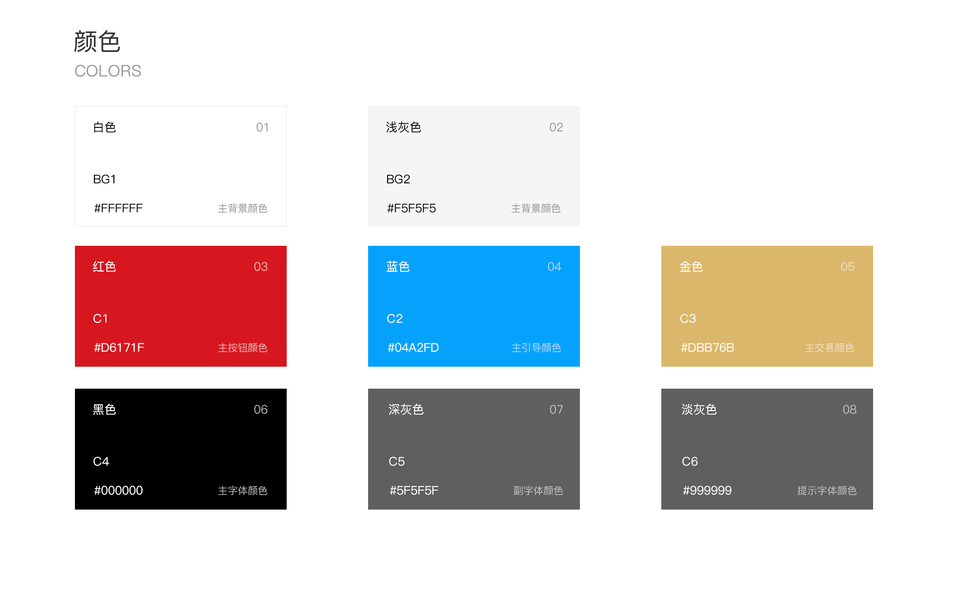Select the C6 swatch numbered 08
The height and width of the screenshot is (600, 959).
tap(767, 449)
